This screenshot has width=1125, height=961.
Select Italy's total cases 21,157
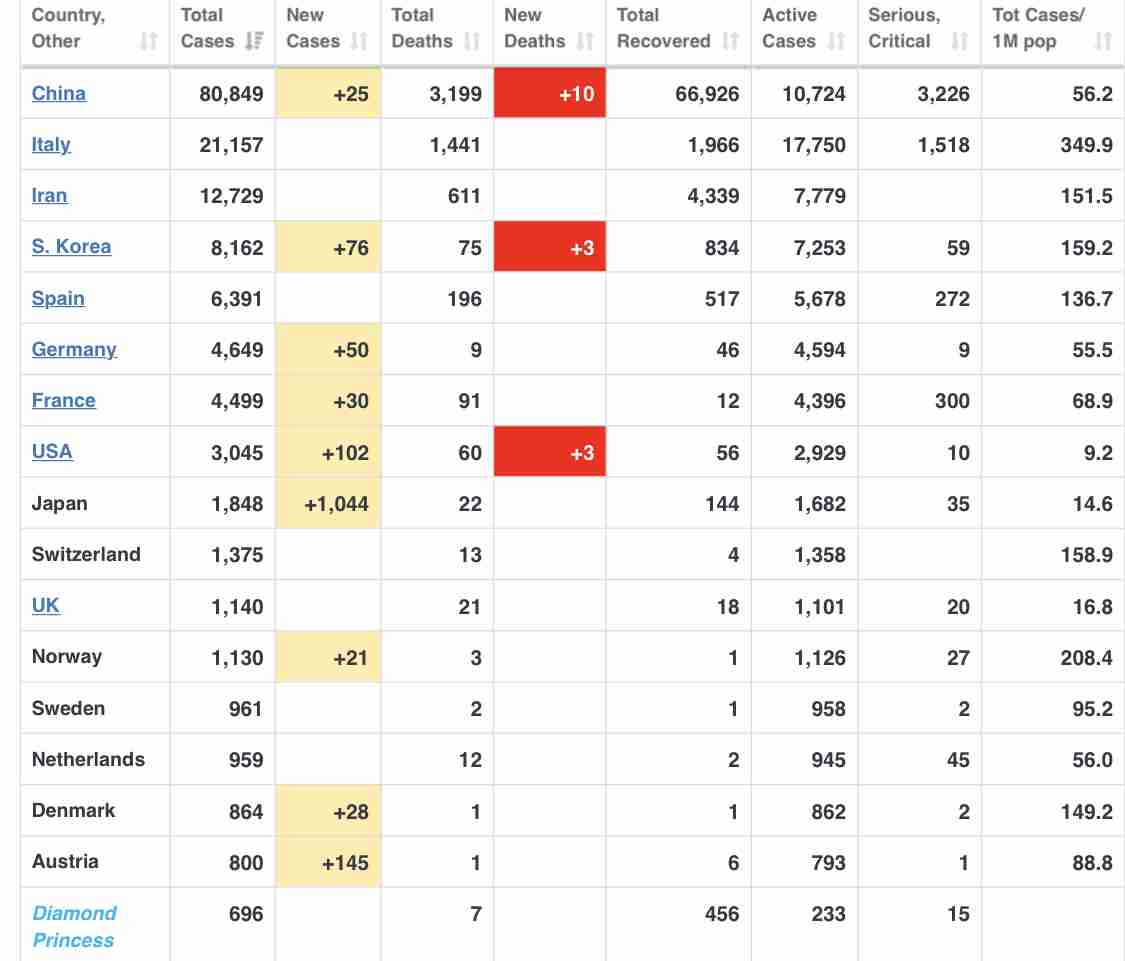coord(231,145)
